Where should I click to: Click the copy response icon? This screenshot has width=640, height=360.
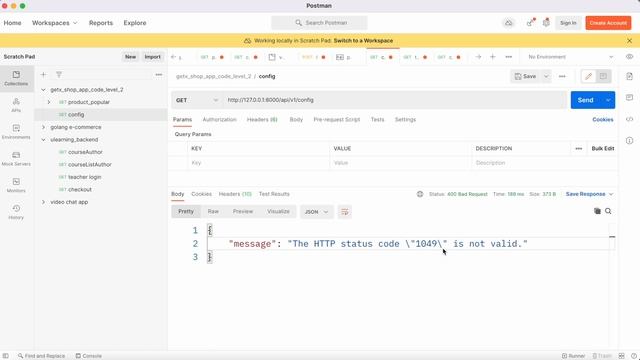597,211
